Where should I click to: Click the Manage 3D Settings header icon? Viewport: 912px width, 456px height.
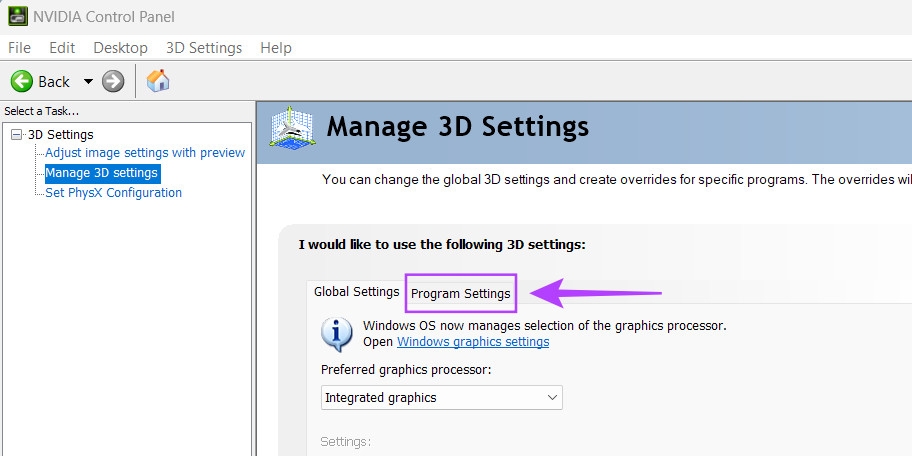[x=293, y=127]
